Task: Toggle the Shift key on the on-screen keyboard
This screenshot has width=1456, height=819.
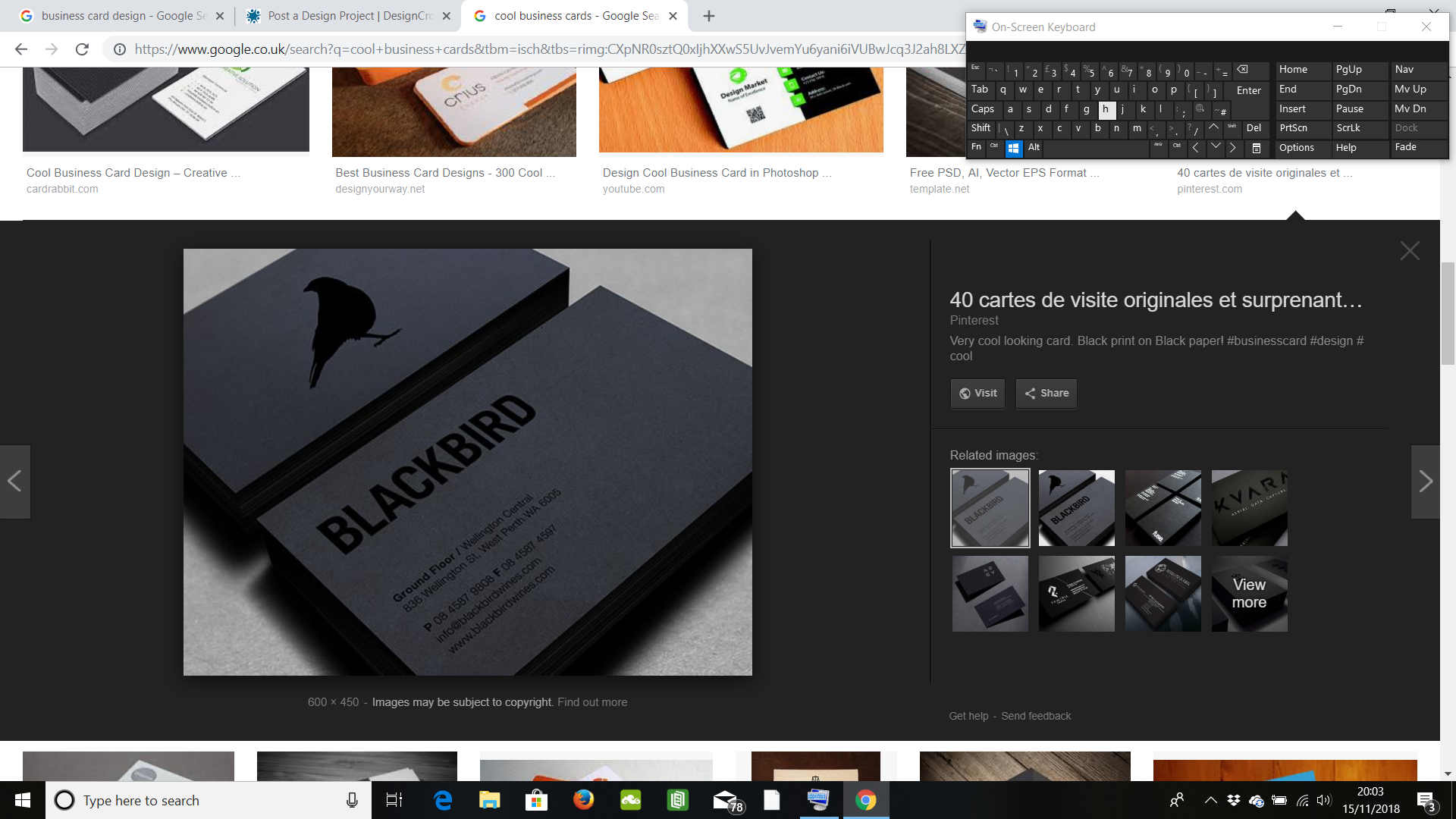Action: tap(981, 128)
